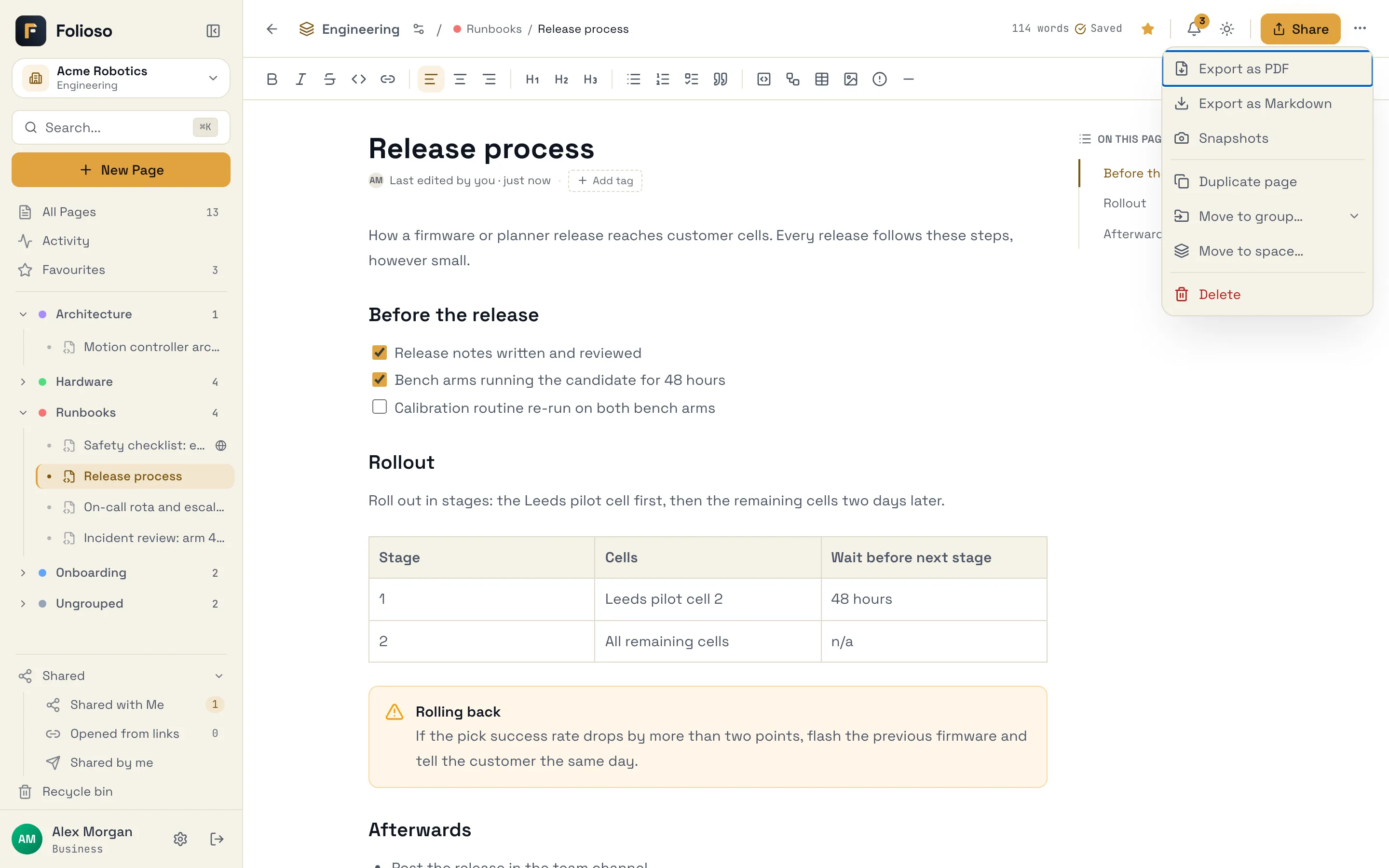The width and height of the screenshot is (1389, 868).
Task: Insert a numbered list
Action: pos(662,79)
